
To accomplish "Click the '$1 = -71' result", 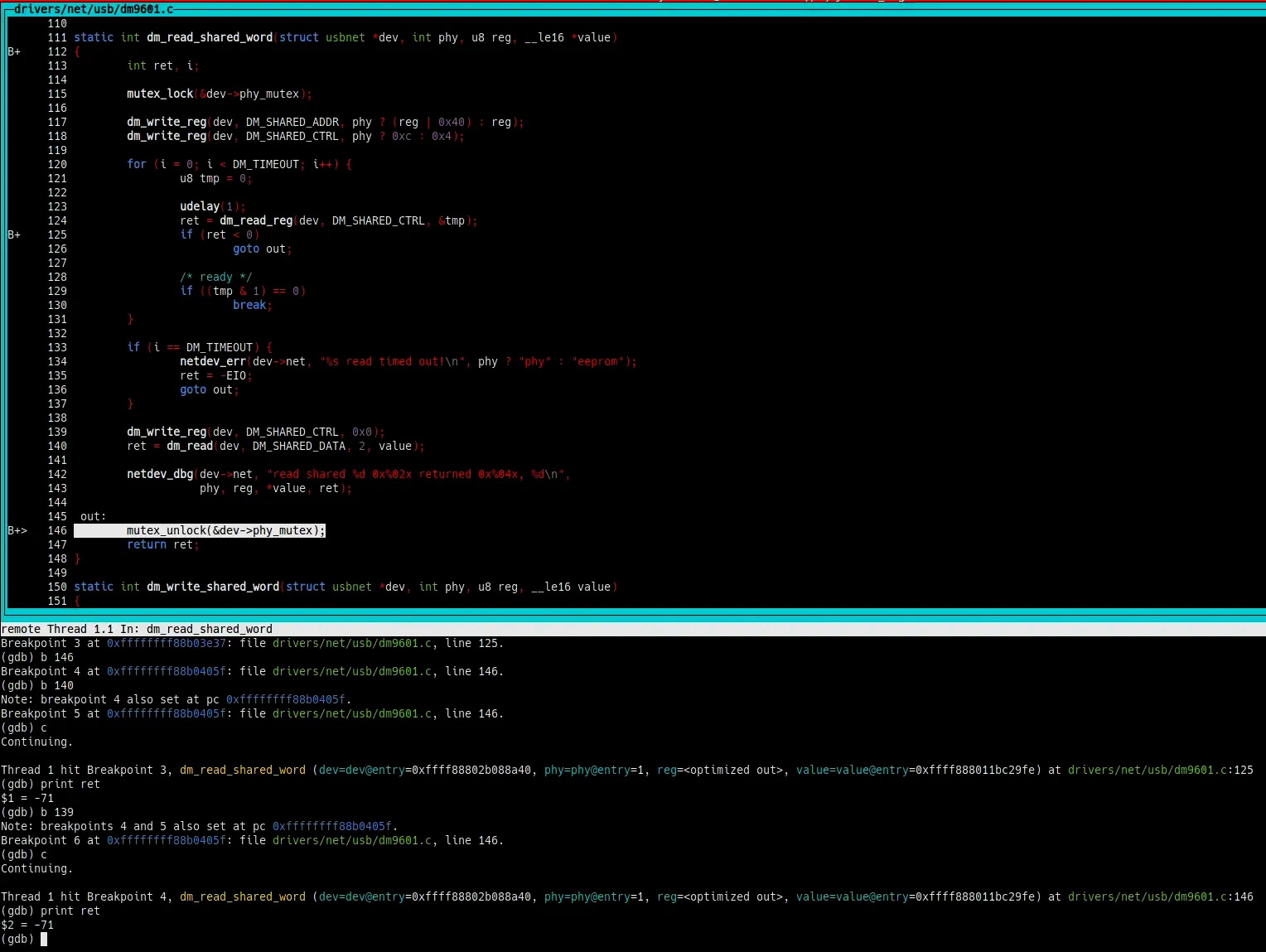I will coord(27,798).
